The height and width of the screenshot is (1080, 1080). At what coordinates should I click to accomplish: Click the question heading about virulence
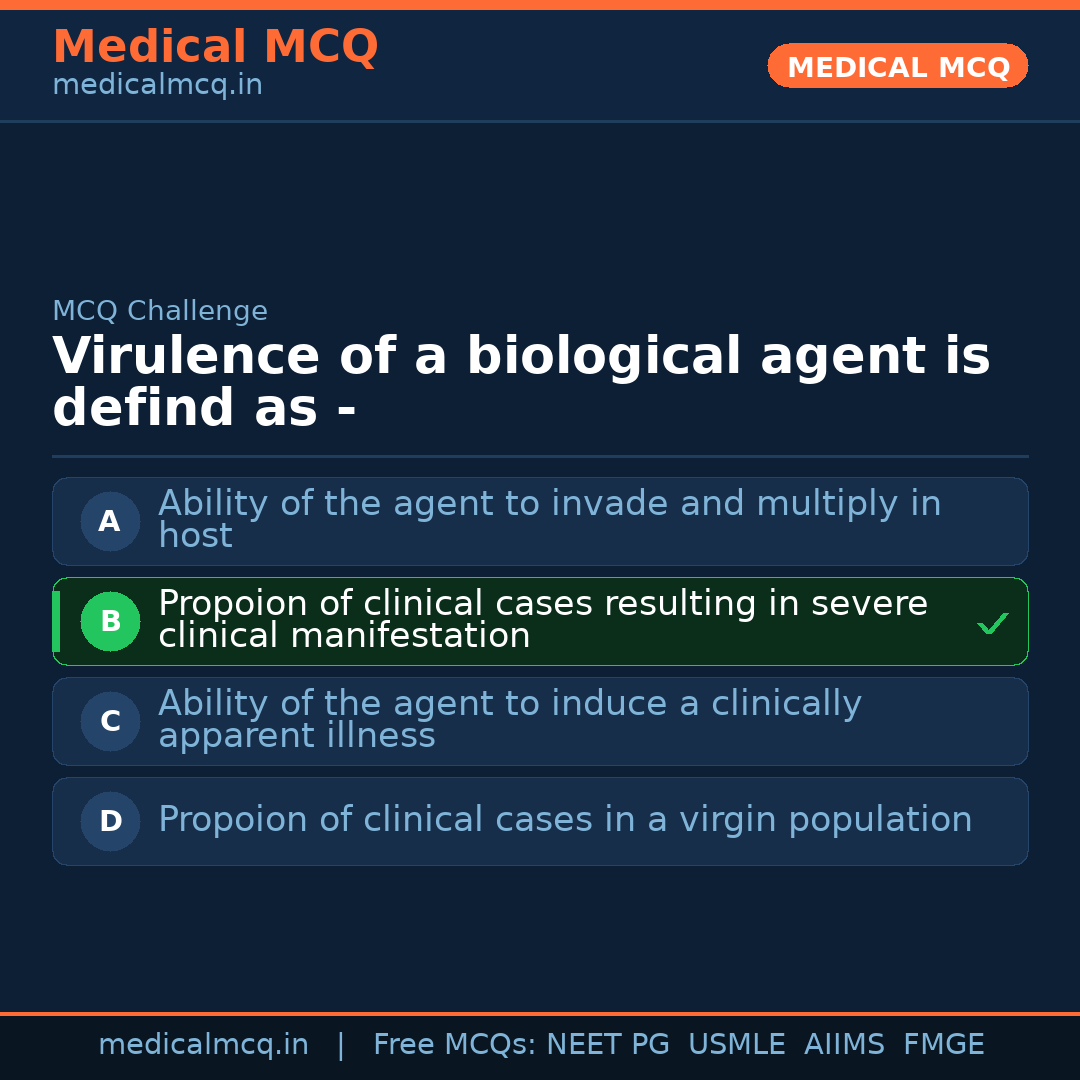pyautogui.click(x=520, y=382)
